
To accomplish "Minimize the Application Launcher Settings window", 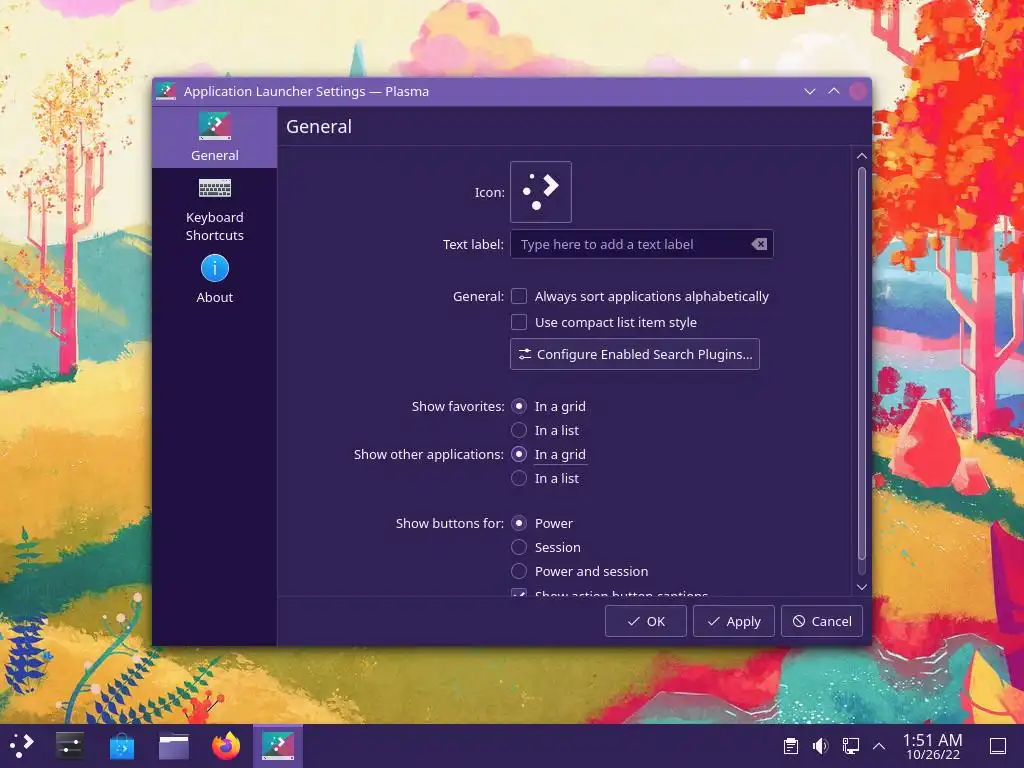I will pos(810,91).
